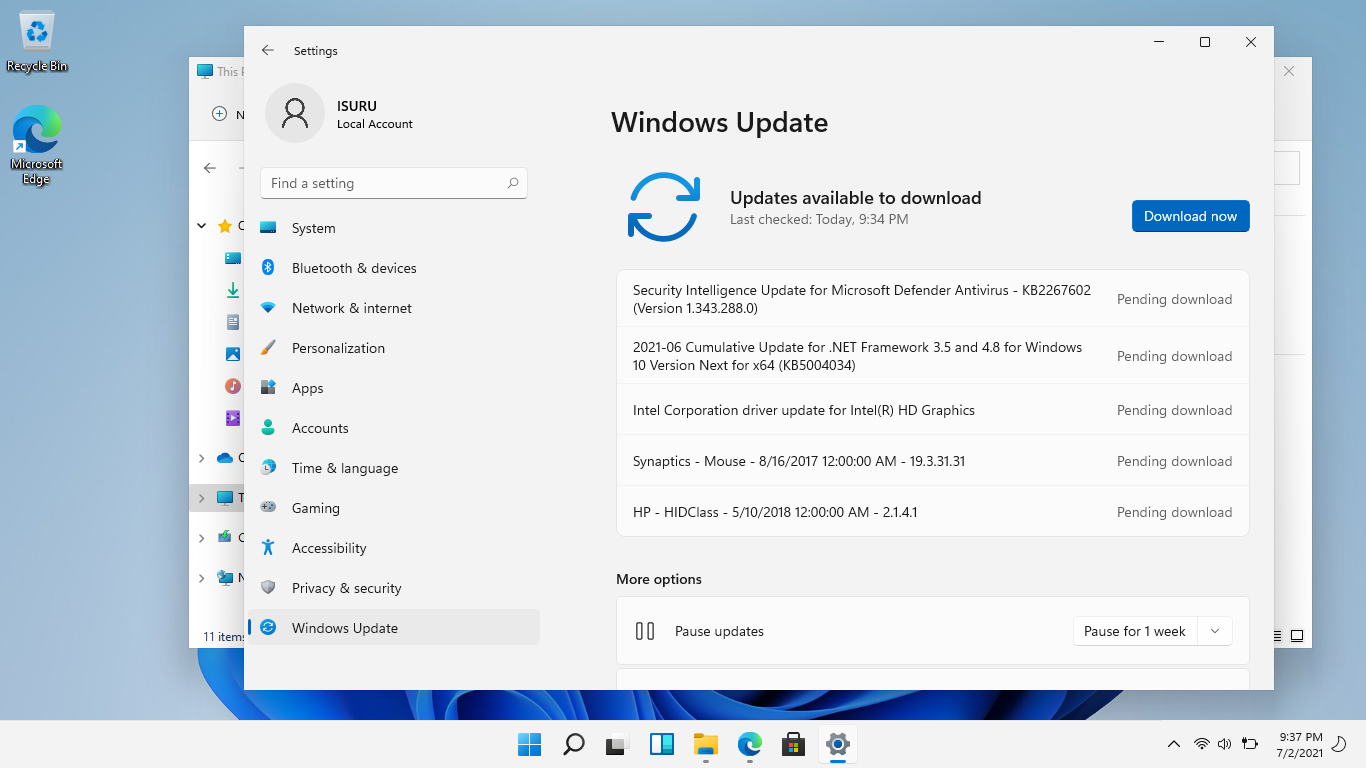Screen dimensions: 1366x768
Task: Go to Network & internet settings
Action: point(393,308)
